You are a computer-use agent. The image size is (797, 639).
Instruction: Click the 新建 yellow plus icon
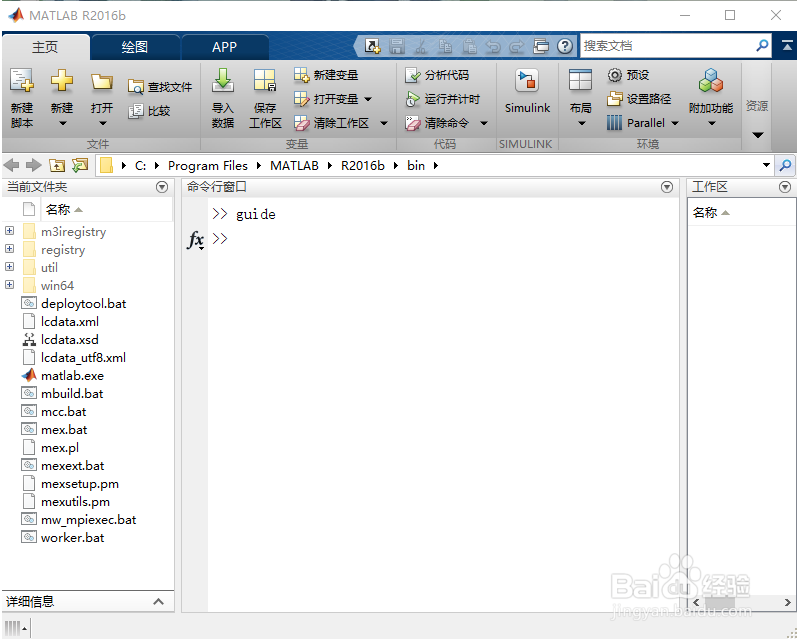pos(62,81)
